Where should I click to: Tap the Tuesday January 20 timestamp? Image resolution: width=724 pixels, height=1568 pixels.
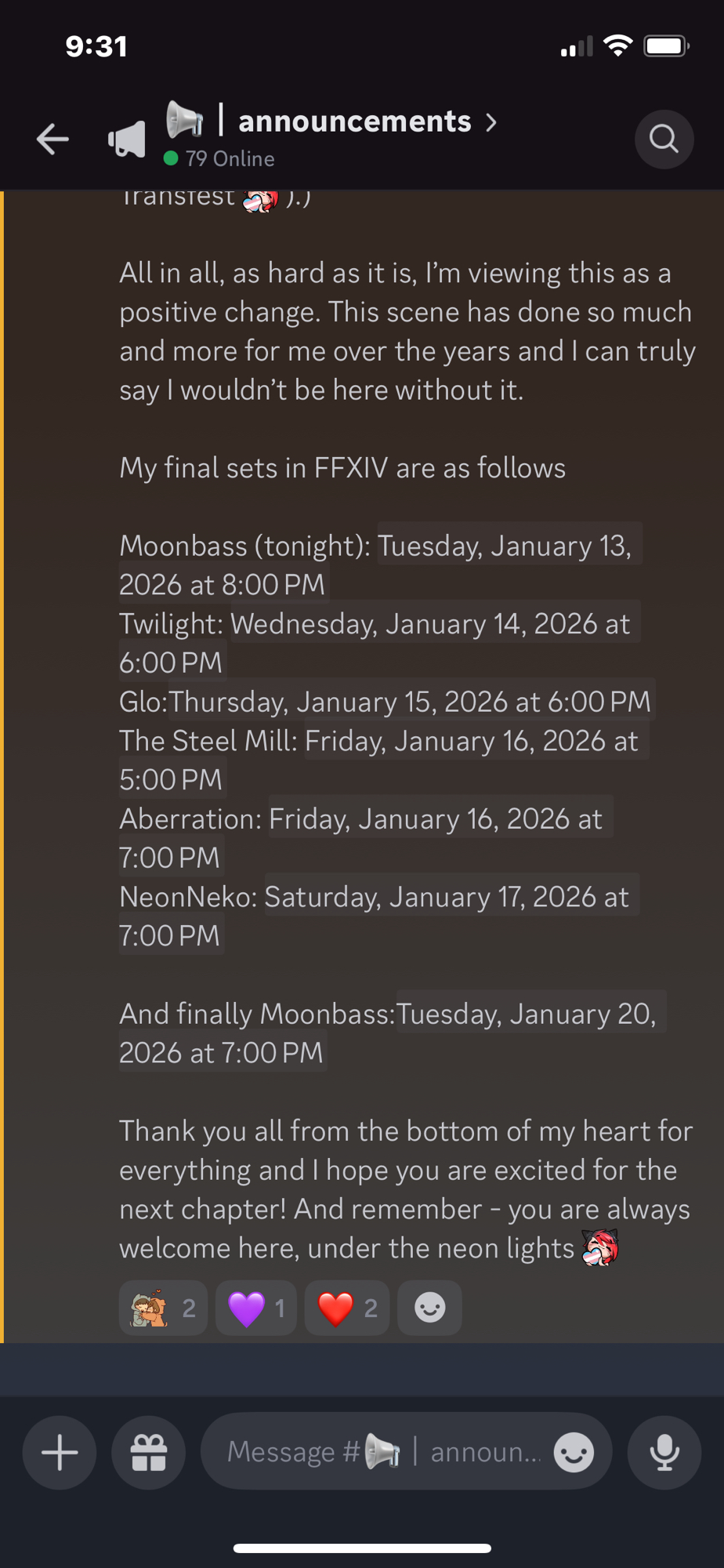coord(527,1014)
